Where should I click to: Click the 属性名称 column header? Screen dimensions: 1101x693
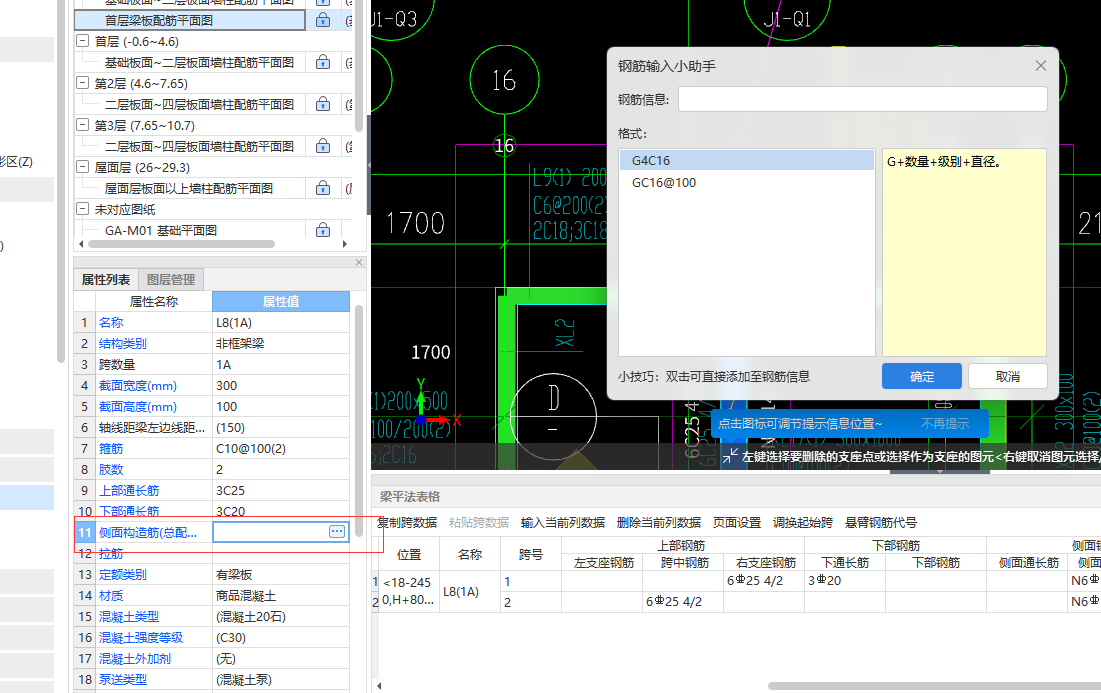coord(154,301)
